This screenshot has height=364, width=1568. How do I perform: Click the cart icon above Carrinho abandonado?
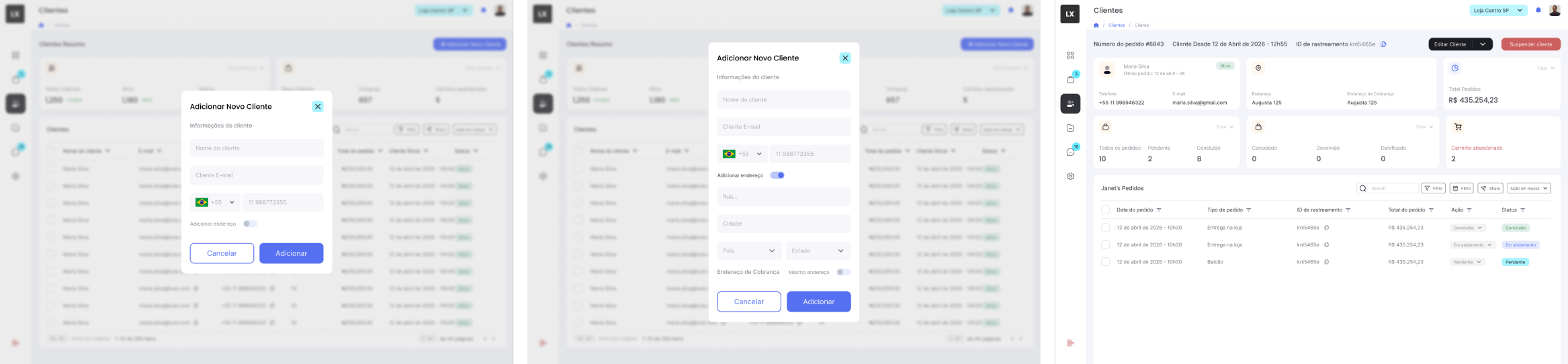click(1458, 127)
